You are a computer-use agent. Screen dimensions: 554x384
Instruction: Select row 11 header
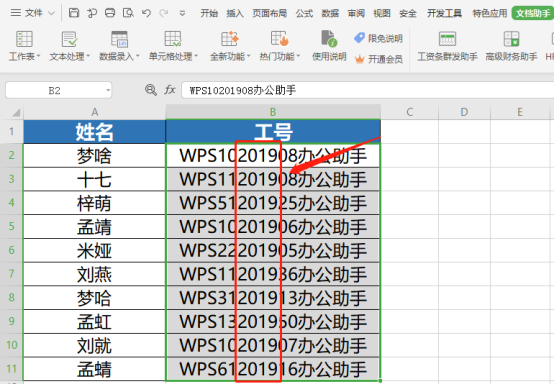coord(11,369)
